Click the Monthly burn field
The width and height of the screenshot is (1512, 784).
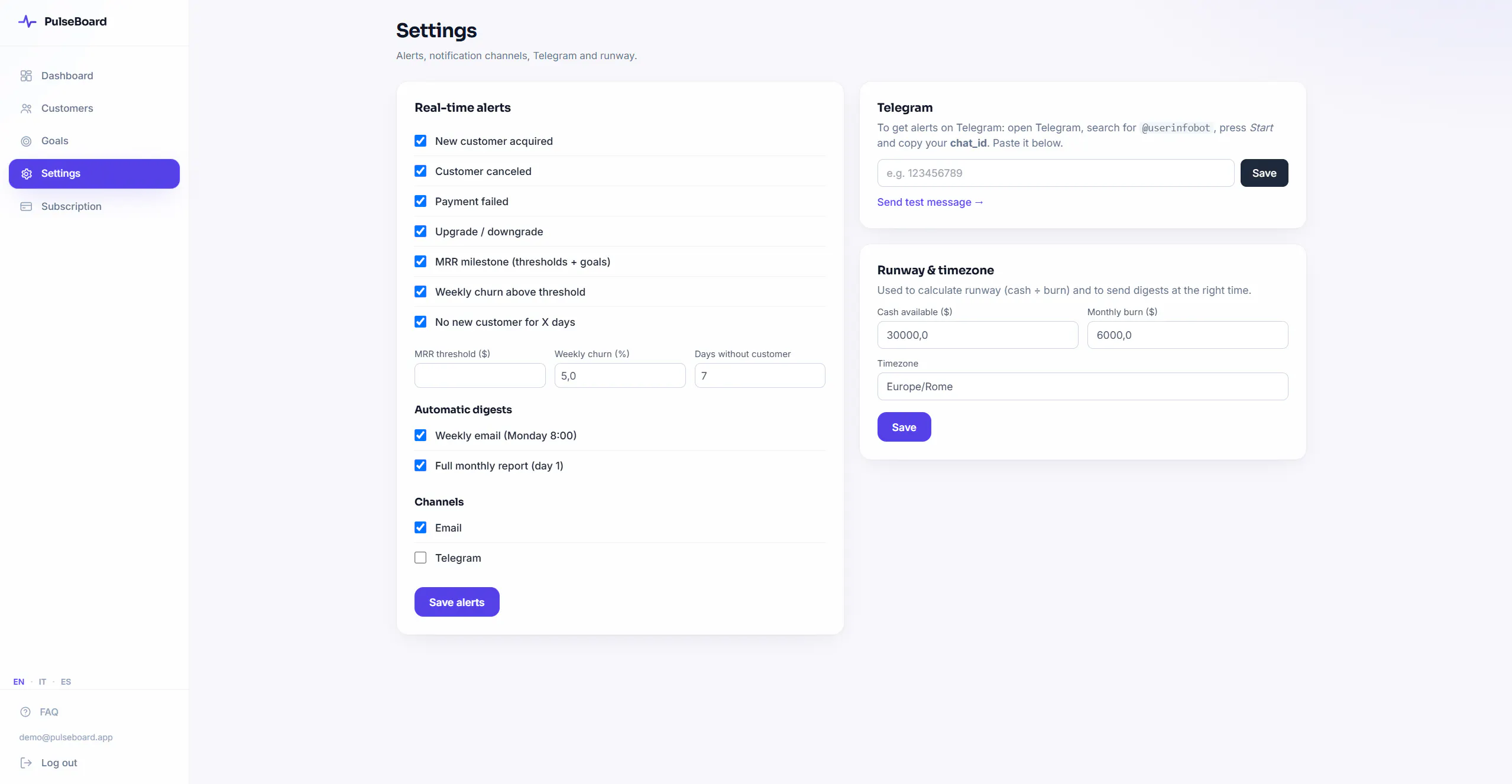tap(1187, 335)
